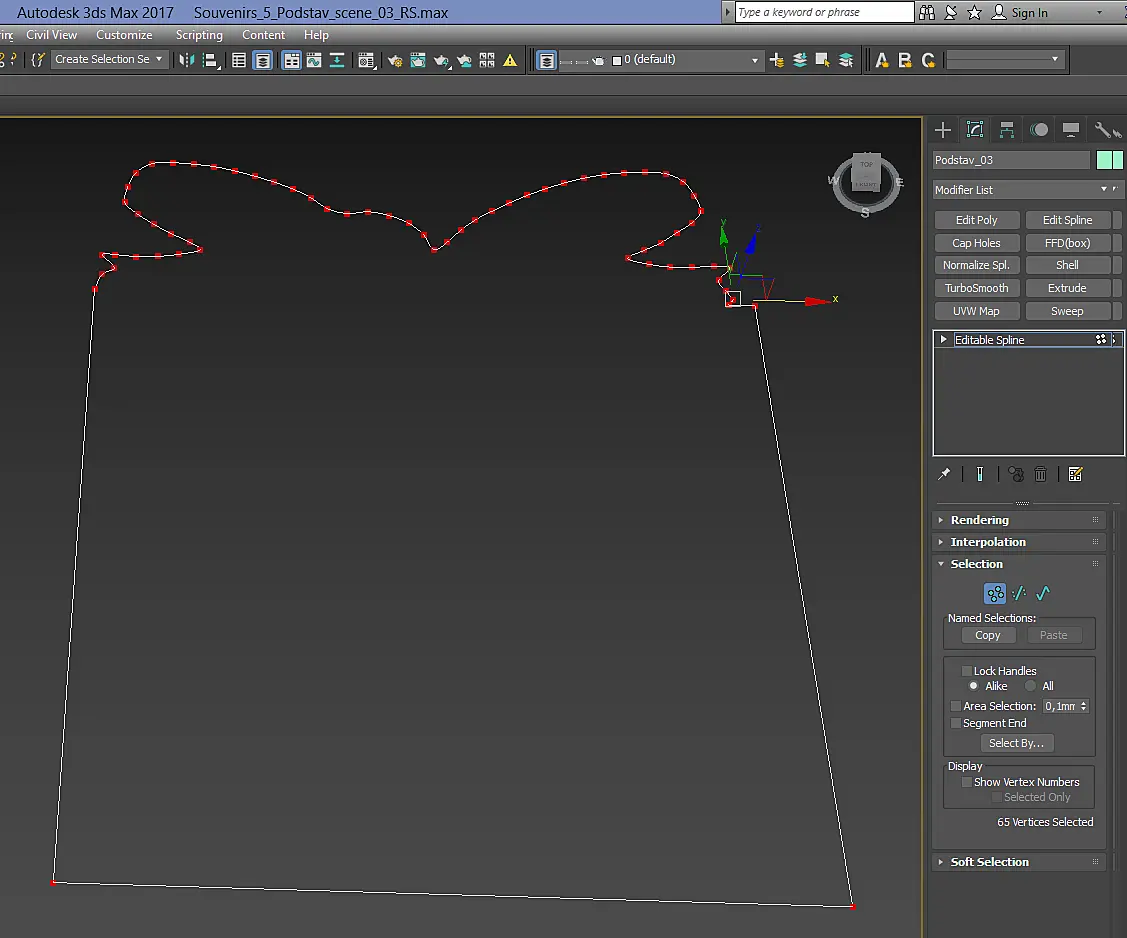Click the Render Production teapot icon
This screenshot has height=938, width=1127.
tap(441, 61)
